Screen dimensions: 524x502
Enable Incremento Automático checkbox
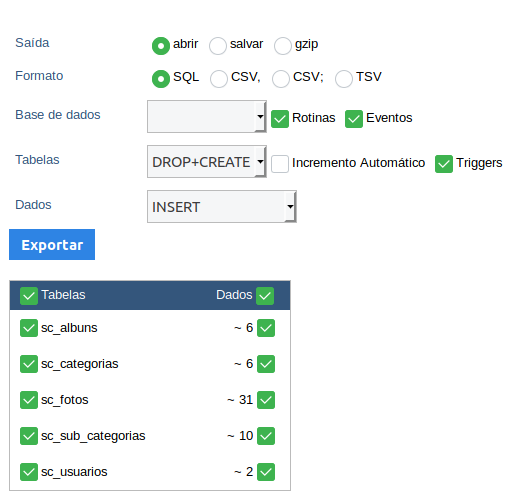pos(280,164)
